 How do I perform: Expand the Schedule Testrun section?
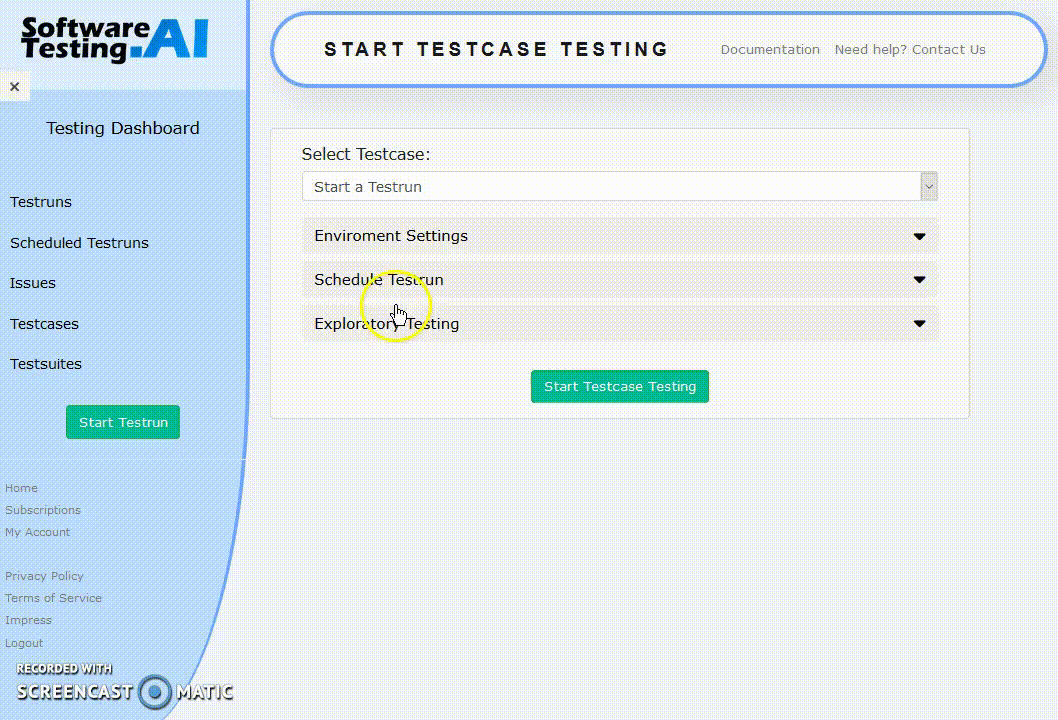click(x=619, y=279)
